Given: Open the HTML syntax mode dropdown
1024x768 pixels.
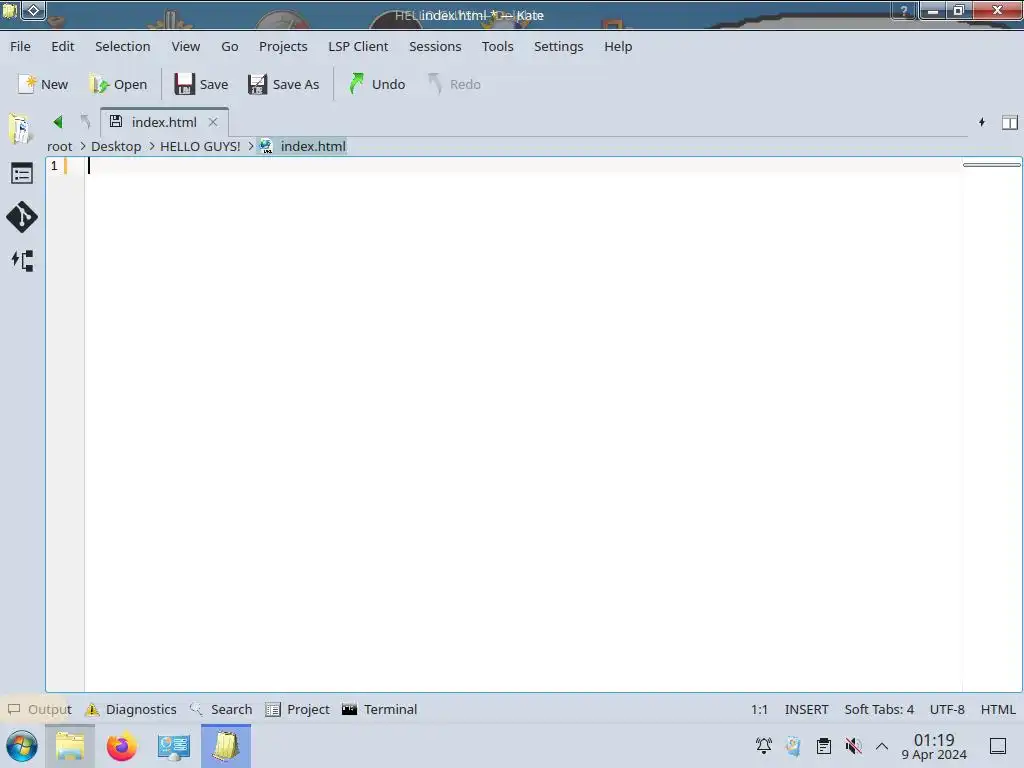Looking at the screenshot, I should click(x=998, y=709).
